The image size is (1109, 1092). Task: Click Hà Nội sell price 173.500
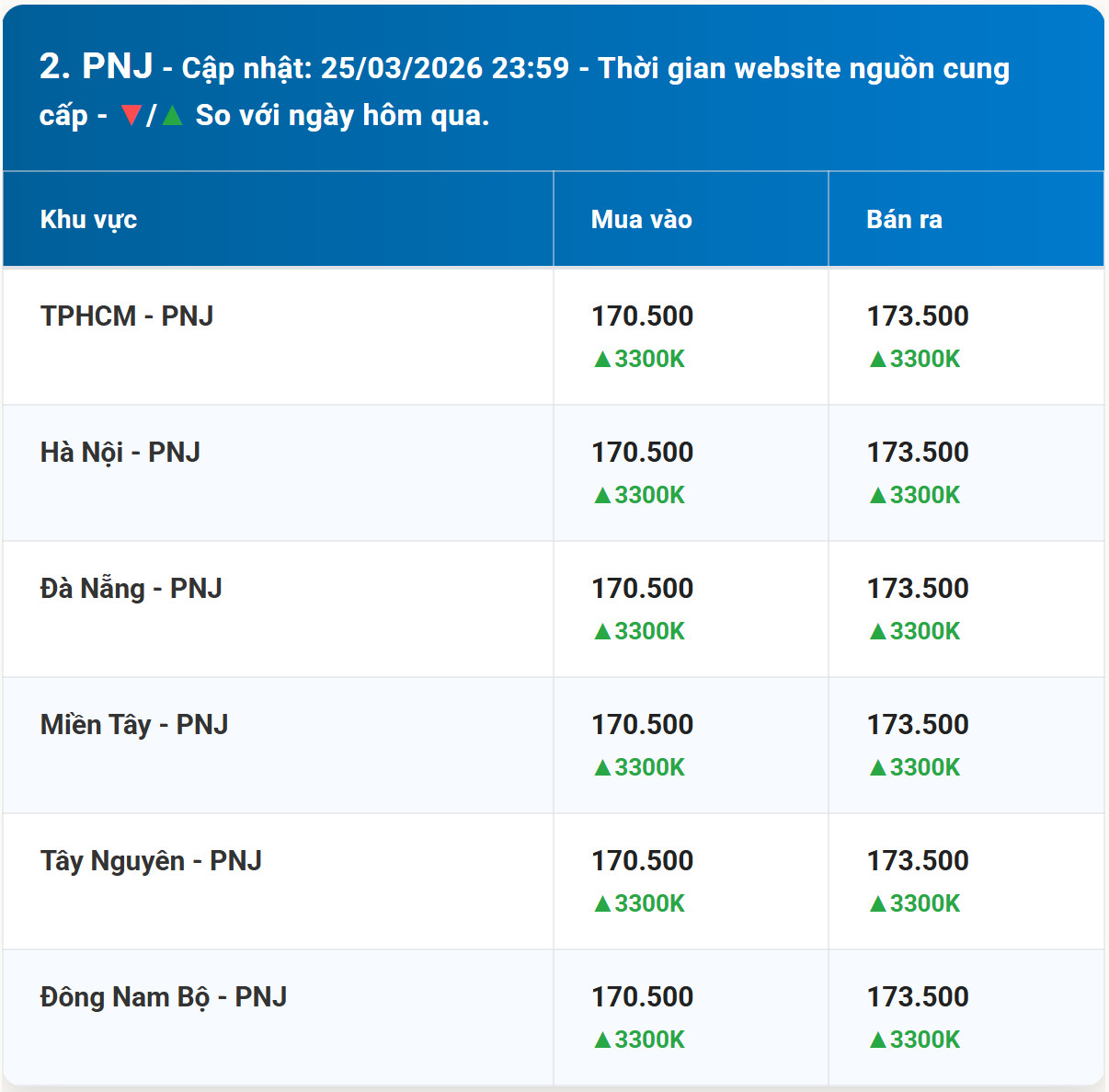point(918,453)
